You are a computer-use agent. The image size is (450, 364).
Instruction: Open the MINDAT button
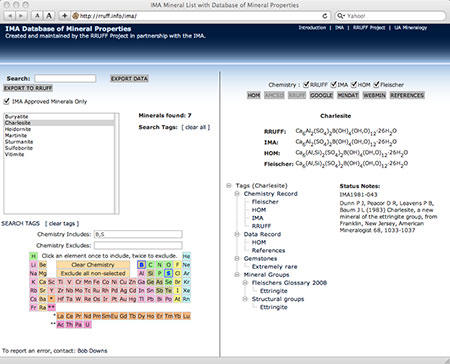[348, 95]
